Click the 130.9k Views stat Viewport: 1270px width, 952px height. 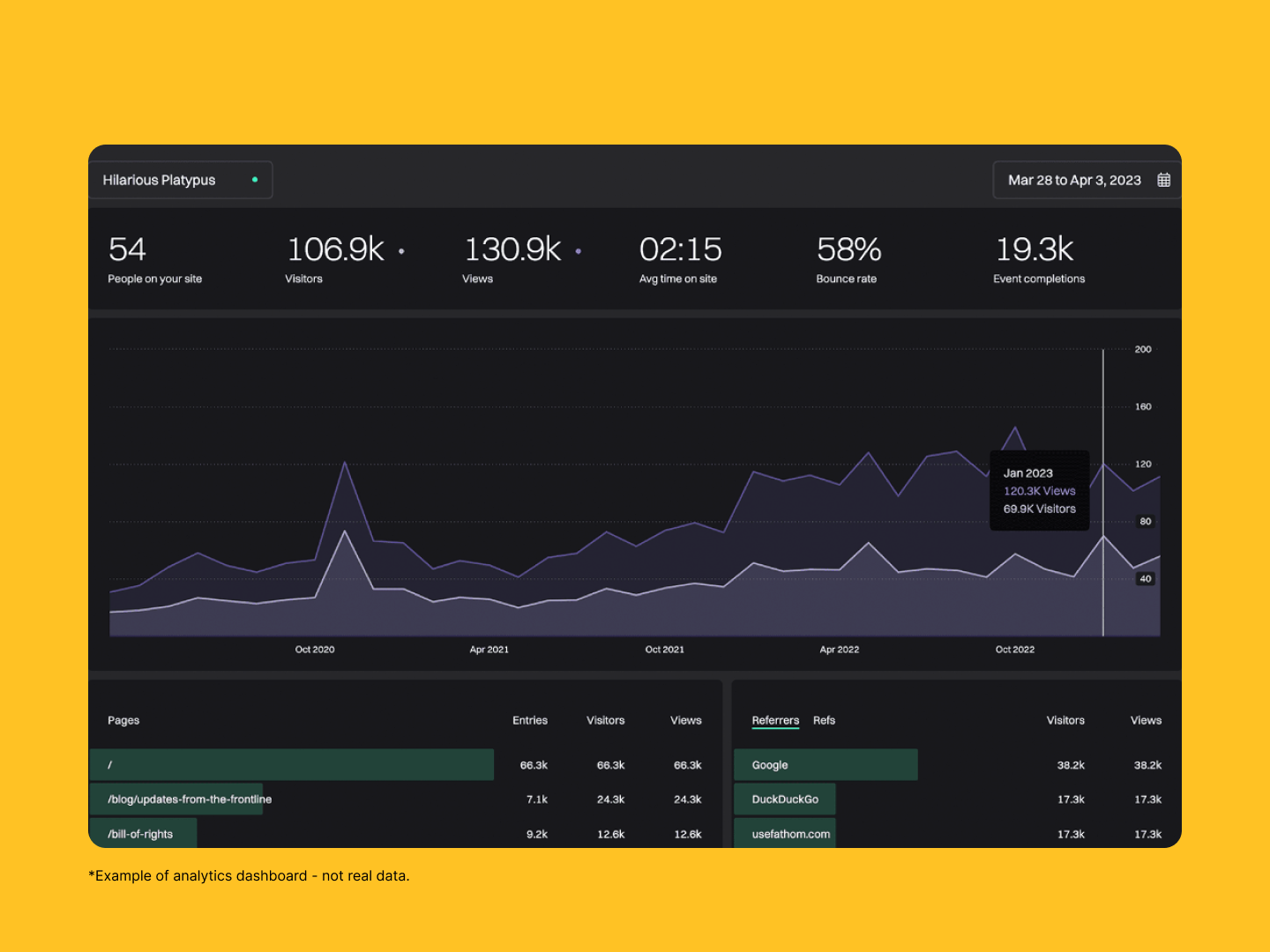pos(512,259)
